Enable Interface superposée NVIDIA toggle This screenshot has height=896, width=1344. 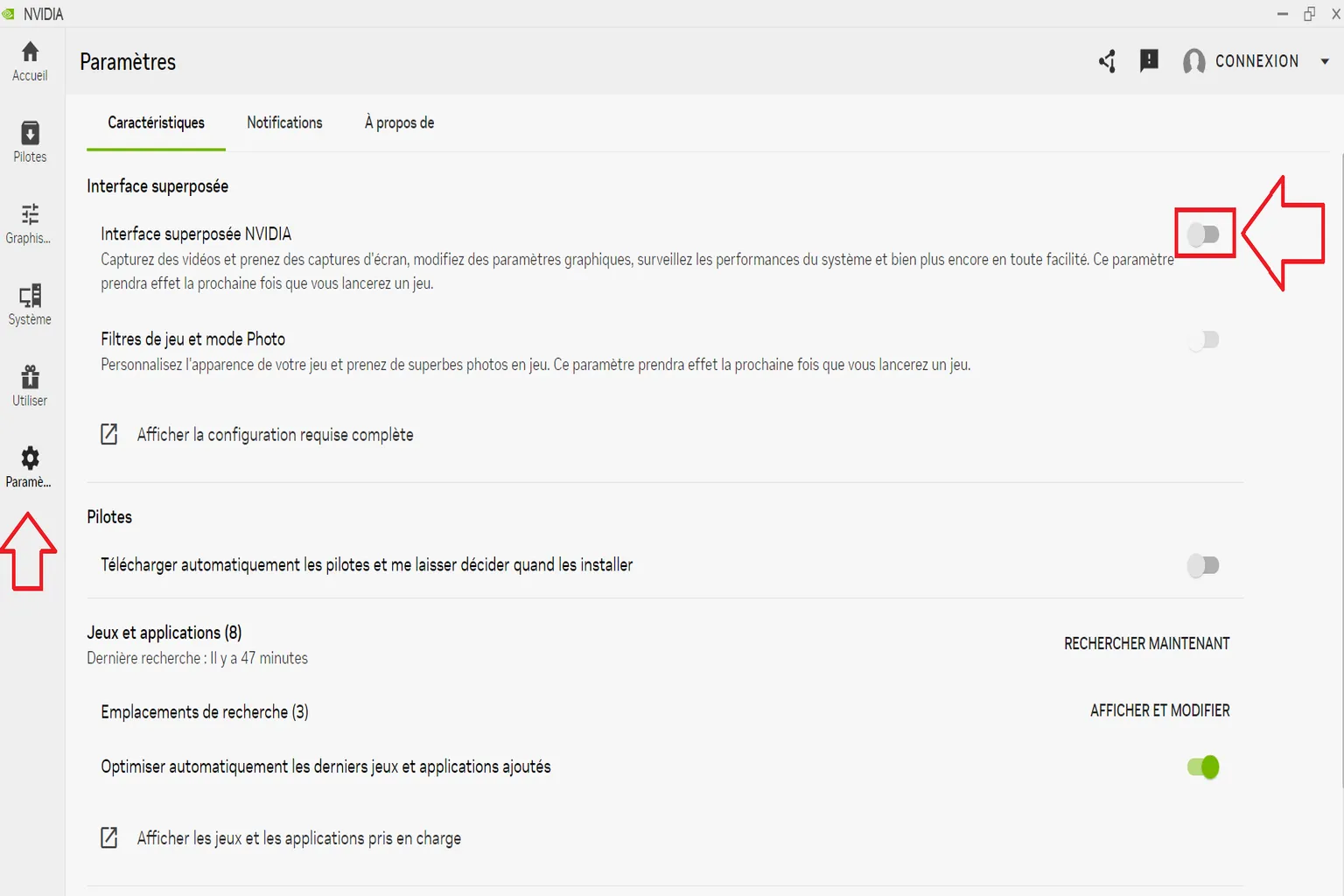(x=1203, y=234)
